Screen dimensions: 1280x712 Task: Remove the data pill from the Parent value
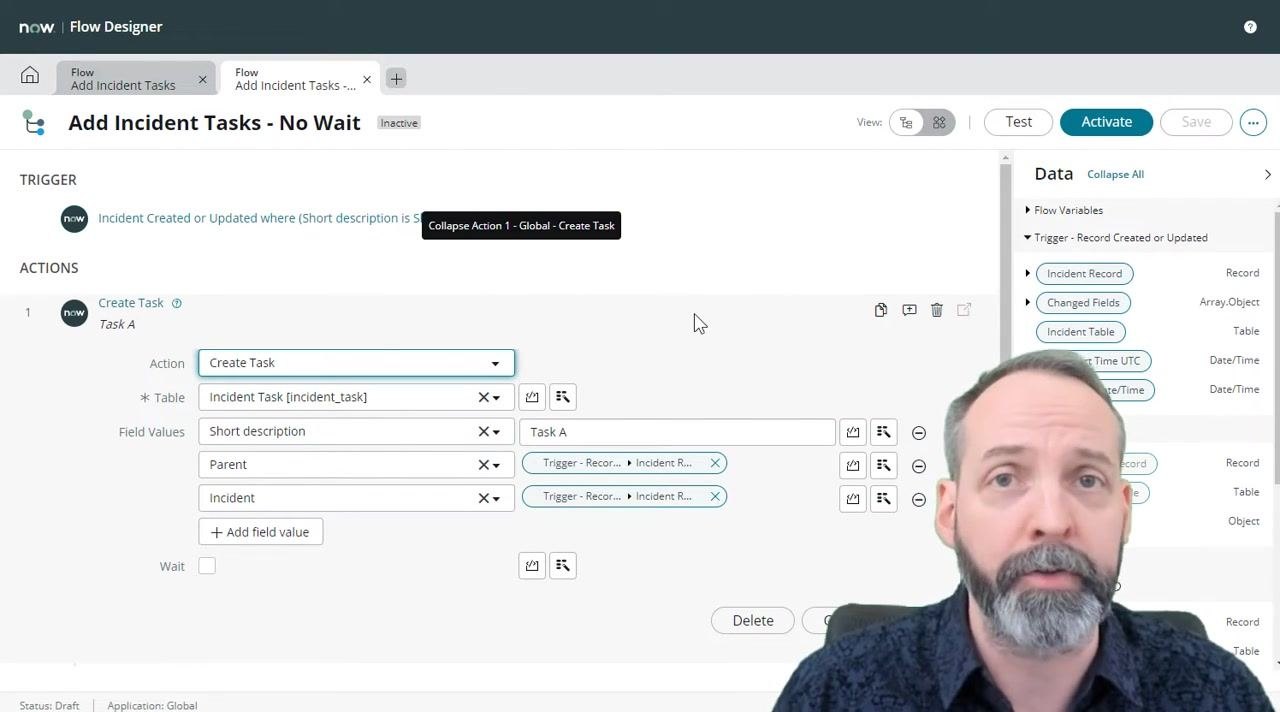715,463
